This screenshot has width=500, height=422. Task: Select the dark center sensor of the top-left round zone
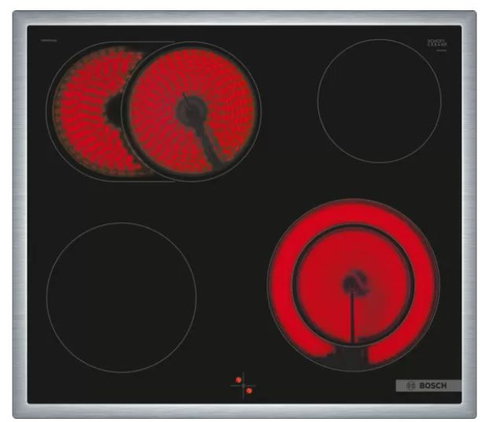(191, 109)
